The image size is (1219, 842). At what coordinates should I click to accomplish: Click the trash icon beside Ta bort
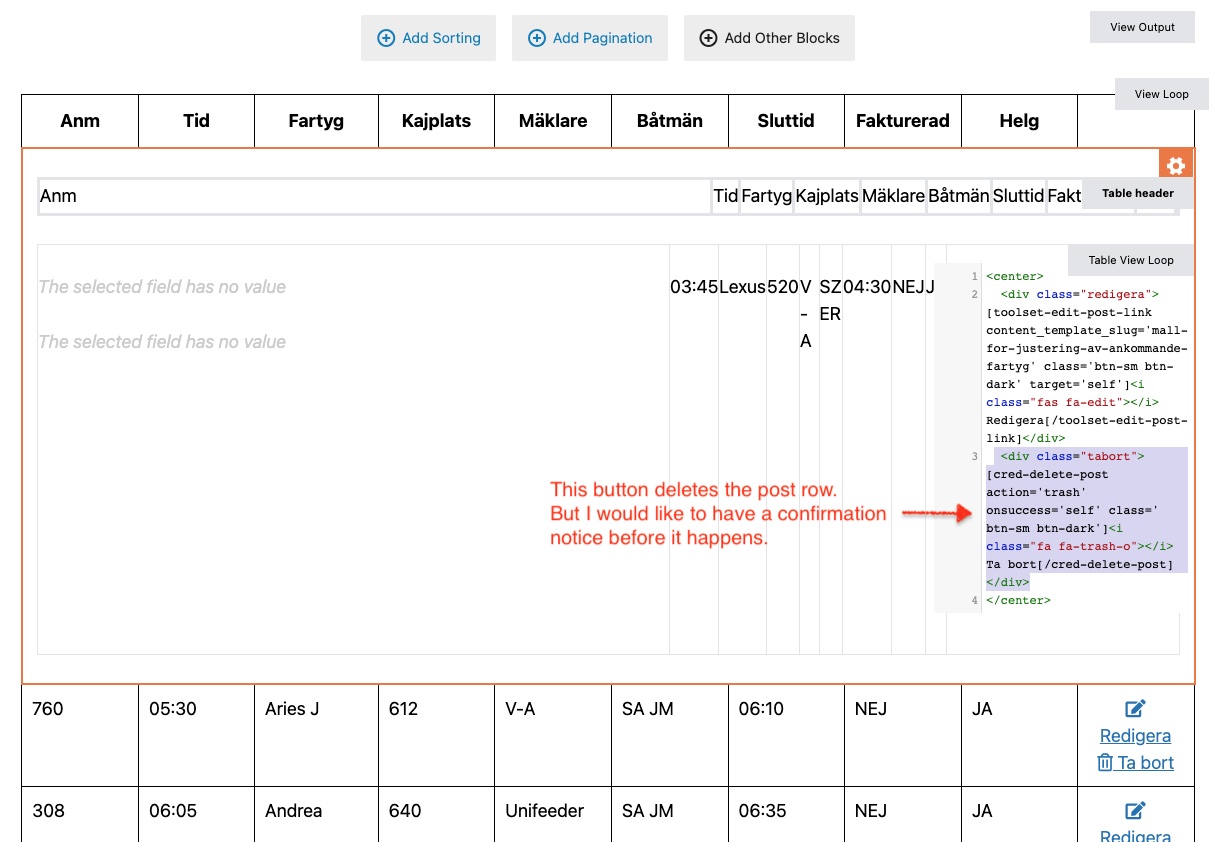[1105, 763]
